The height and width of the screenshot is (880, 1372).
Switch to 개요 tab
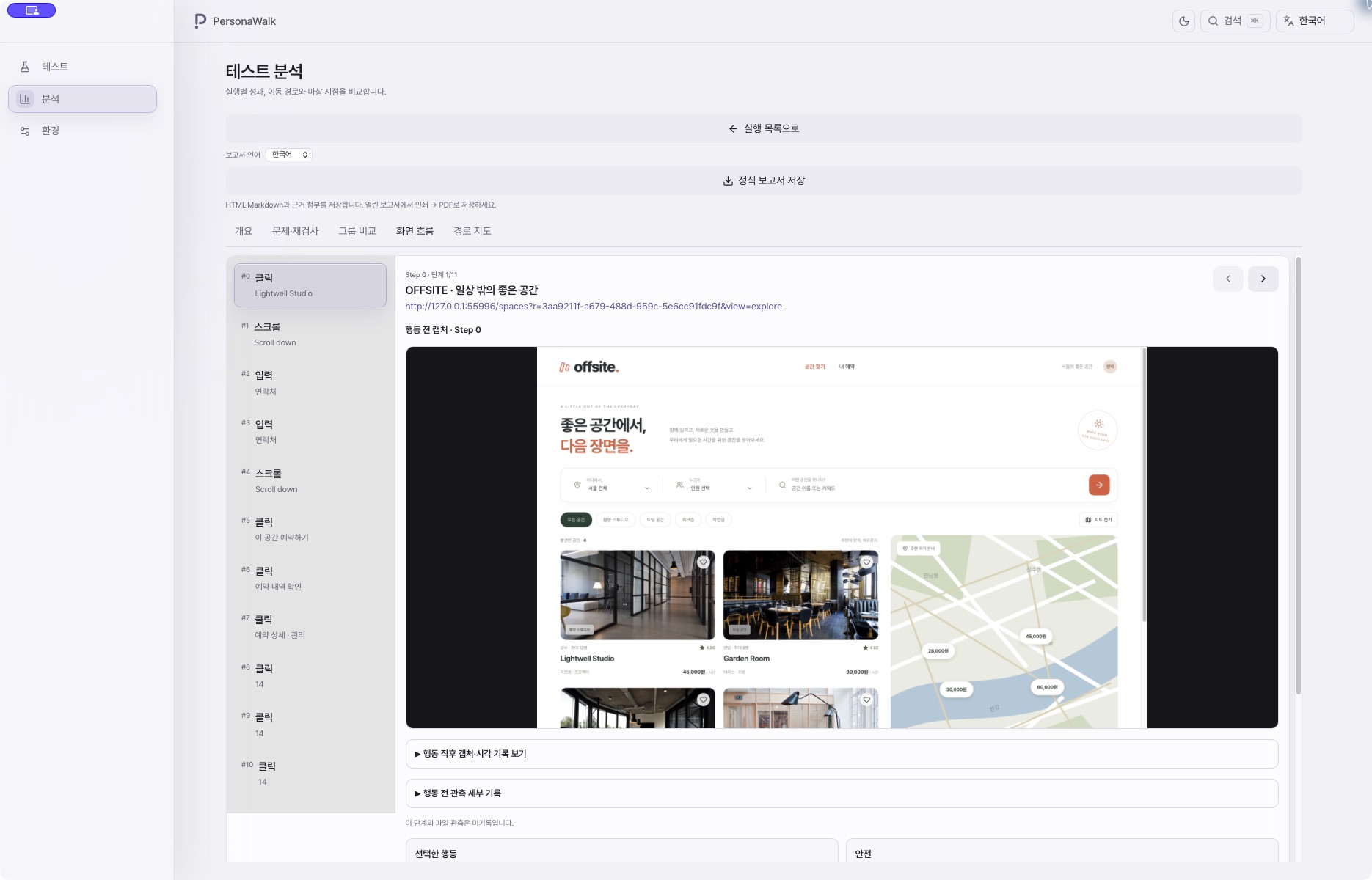pyautogui.click(x=243, y=231)
